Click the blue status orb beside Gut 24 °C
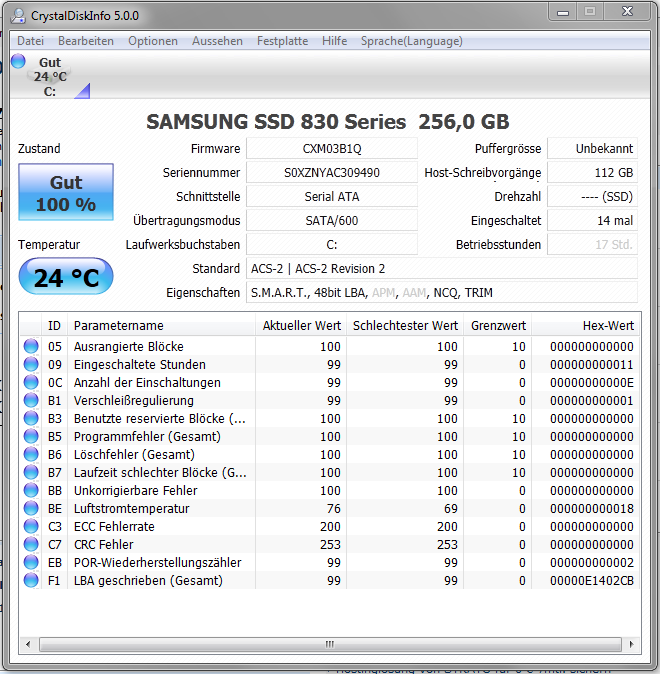660x674 pixels. point(18,61)
